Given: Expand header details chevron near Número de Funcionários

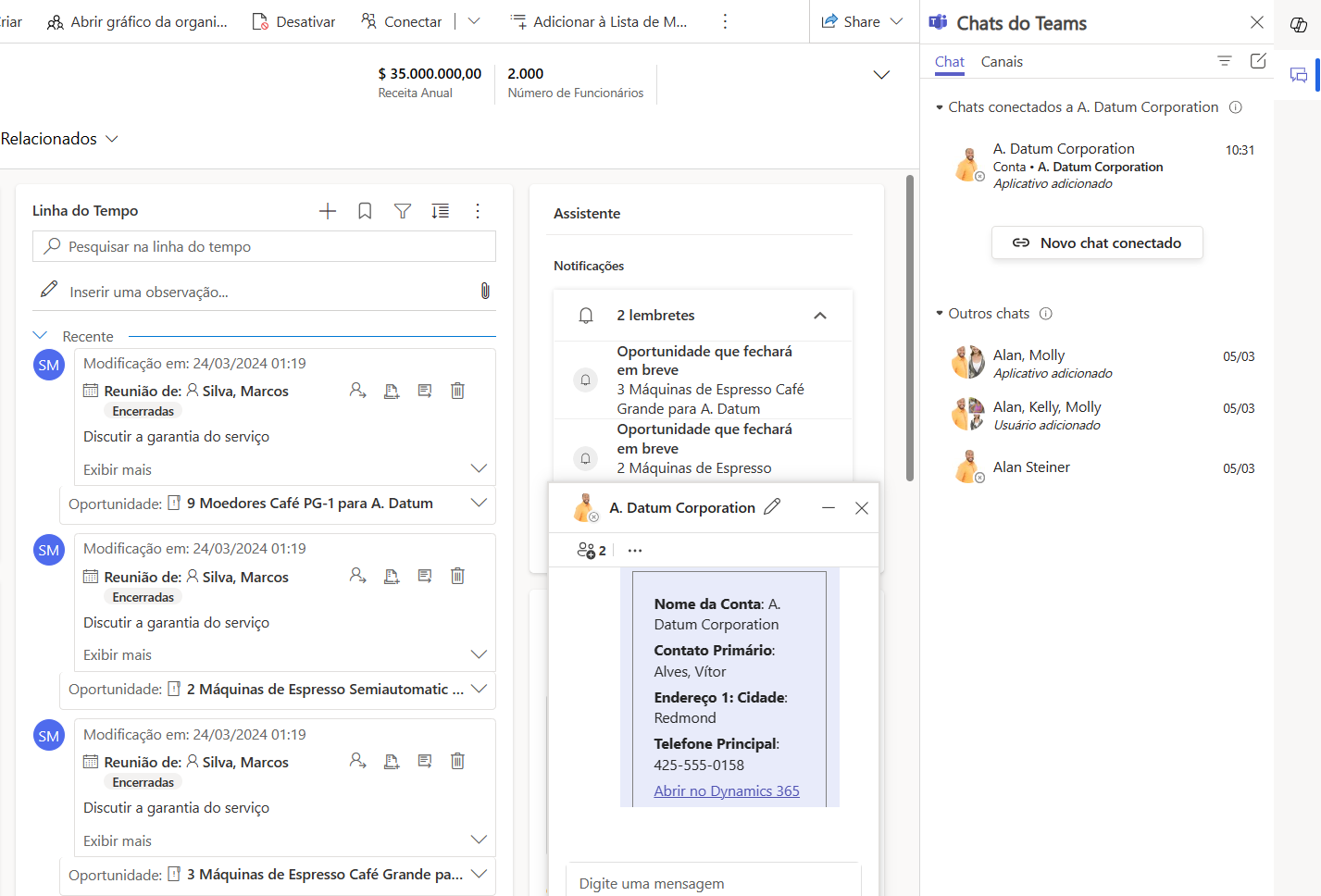Looking at the screenshot, I should pyautogui.click(x=881, y=75).
